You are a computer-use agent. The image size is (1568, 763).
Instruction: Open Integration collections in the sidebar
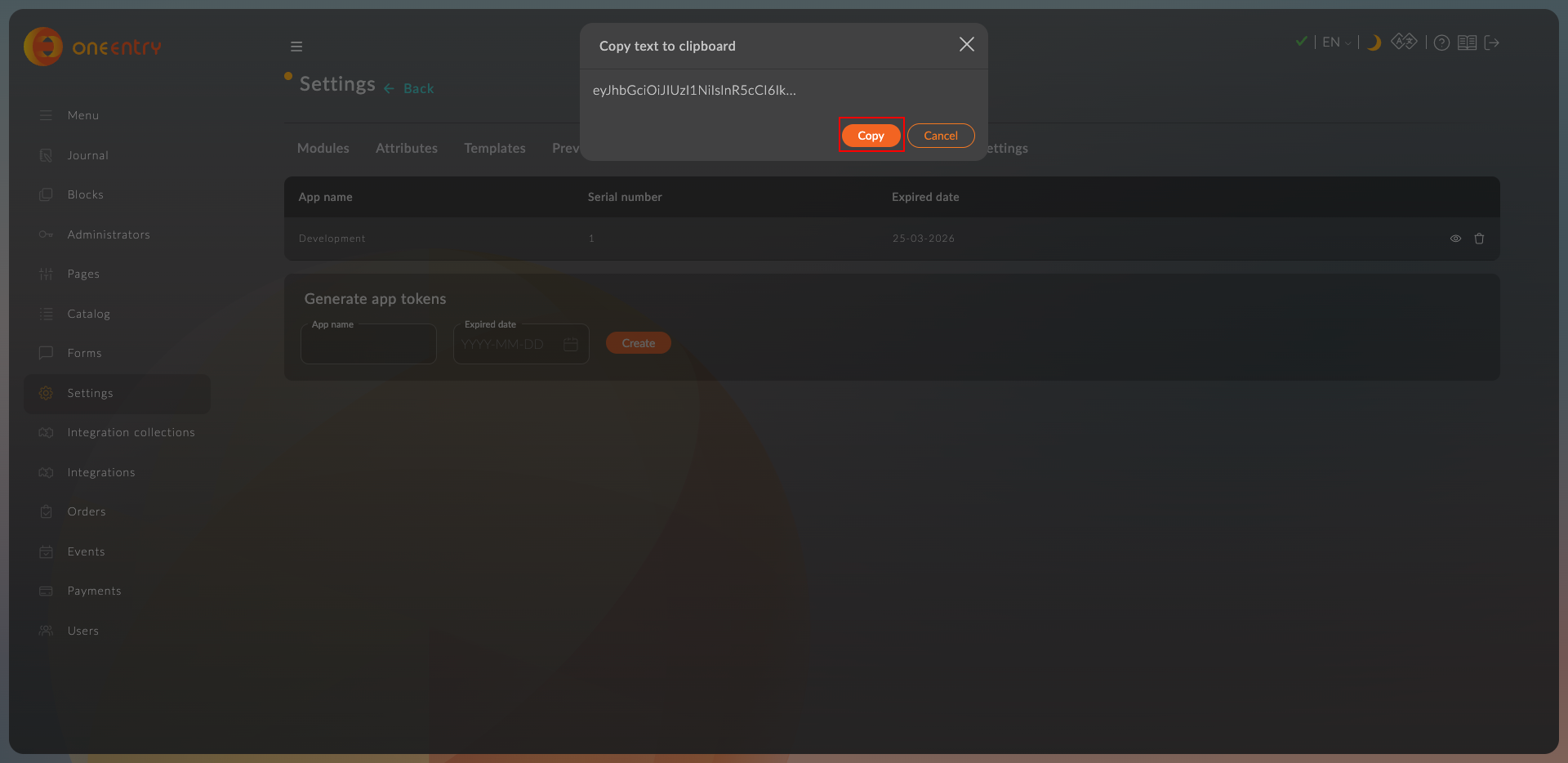(118, 432)
